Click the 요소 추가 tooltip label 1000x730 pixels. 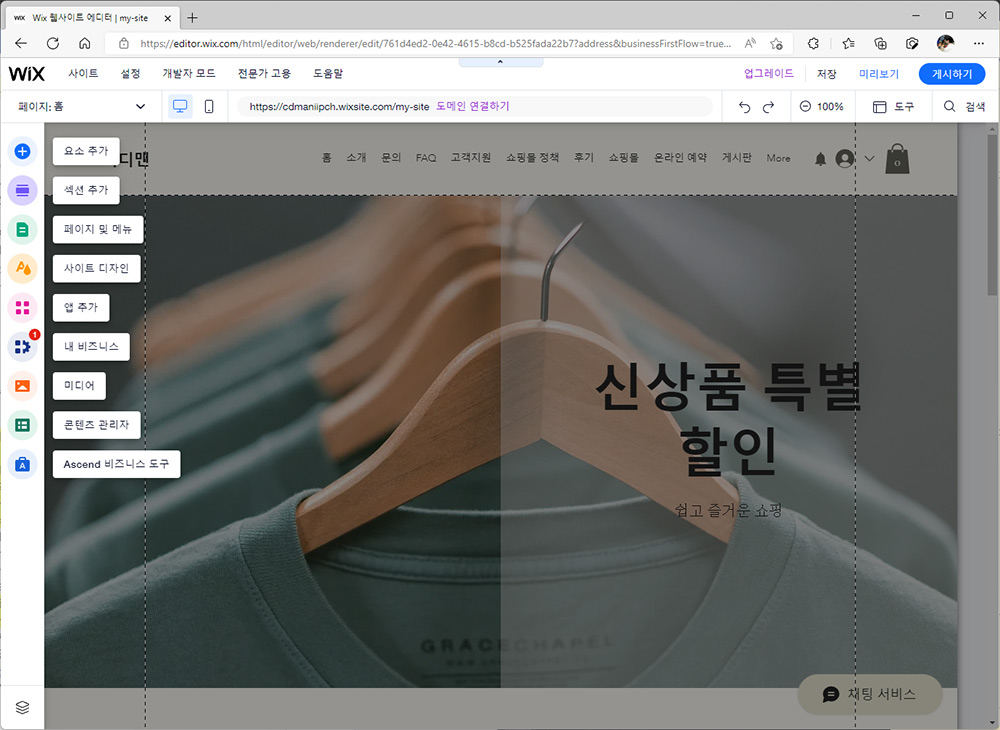86,151
